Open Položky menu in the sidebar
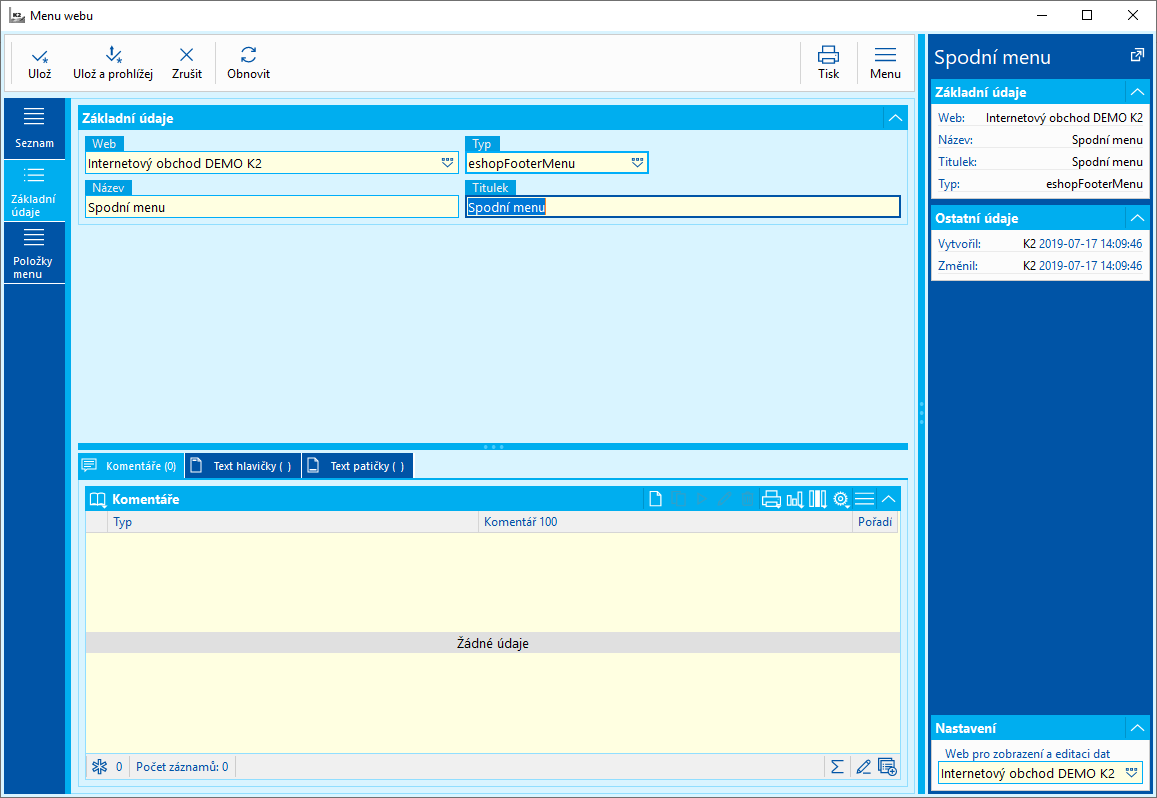This screenshot has height=798, width=1157. (x=34, y=252)
